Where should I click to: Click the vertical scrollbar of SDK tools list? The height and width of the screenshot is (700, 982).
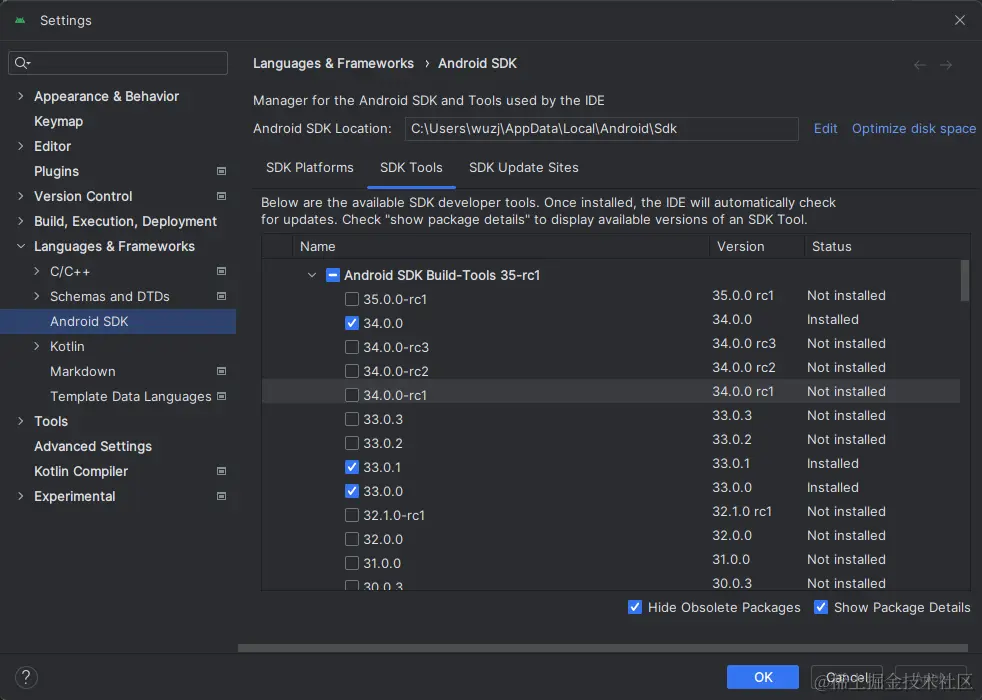click(x=964, y=281)
